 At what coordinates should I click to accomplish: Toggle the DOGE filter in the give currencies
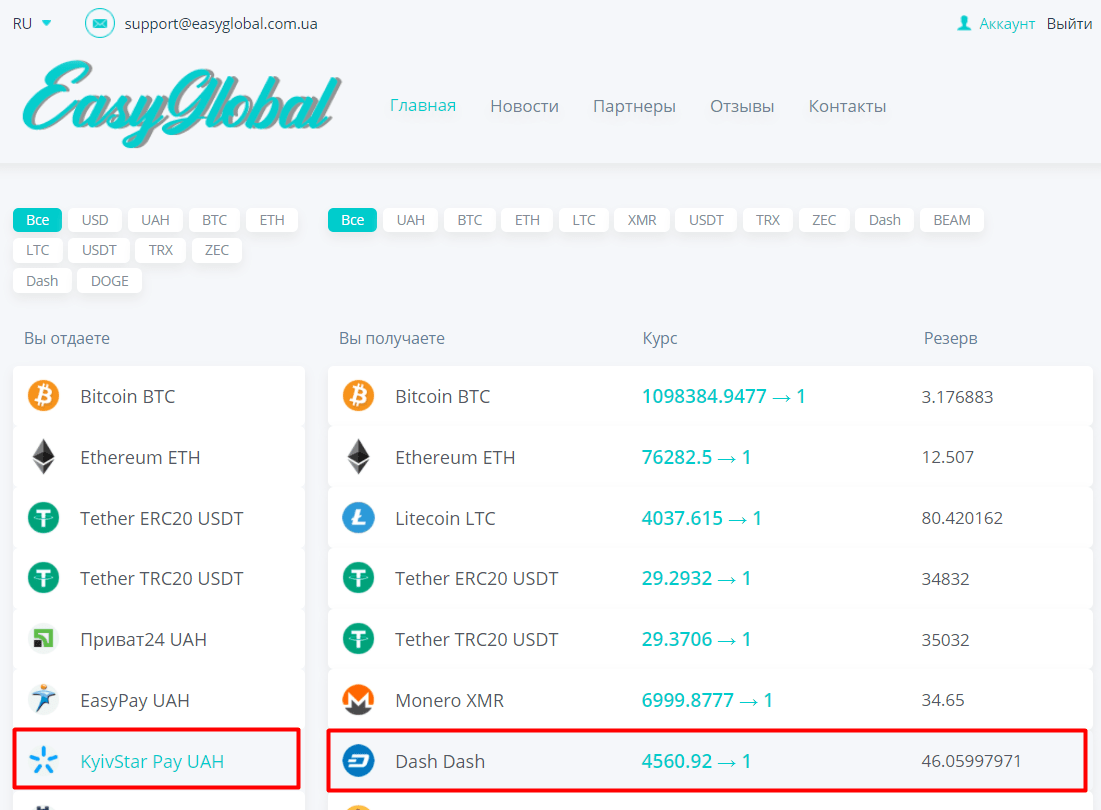(x=109, y=281)
